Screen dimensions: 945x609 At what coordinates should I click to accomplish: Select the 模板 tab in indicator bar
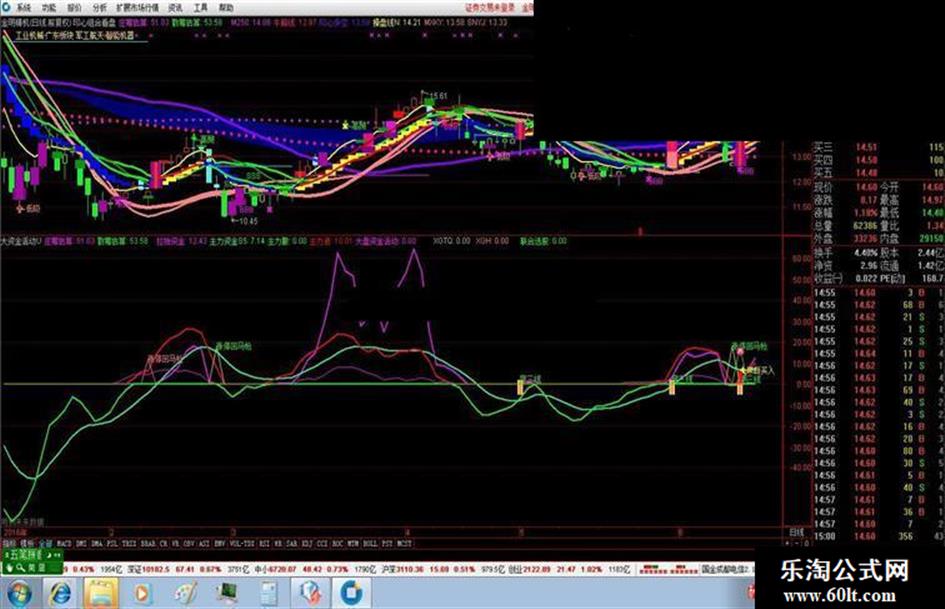coord(28,543)
